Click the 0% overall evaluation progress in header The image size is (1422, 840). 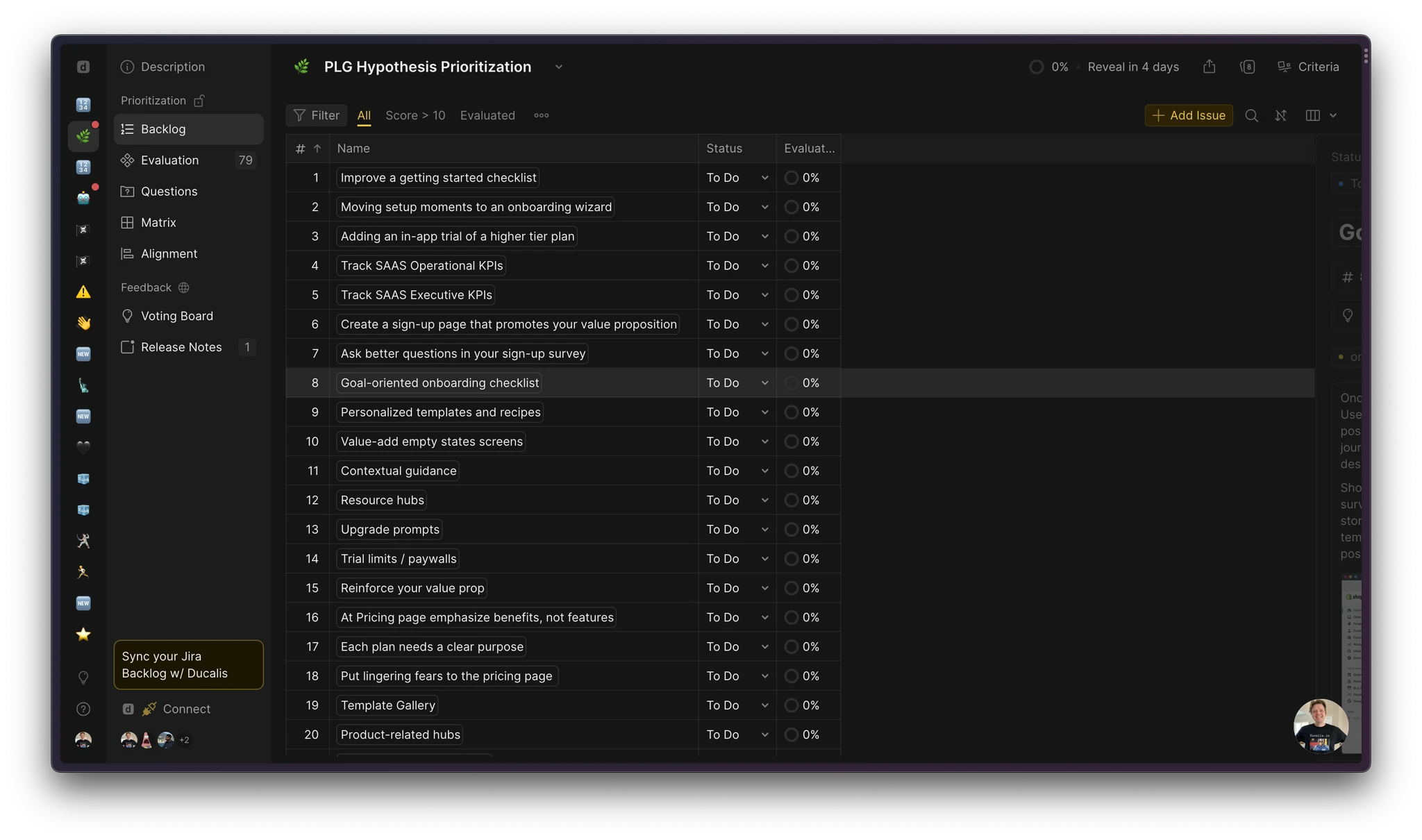click(1049, 67)
